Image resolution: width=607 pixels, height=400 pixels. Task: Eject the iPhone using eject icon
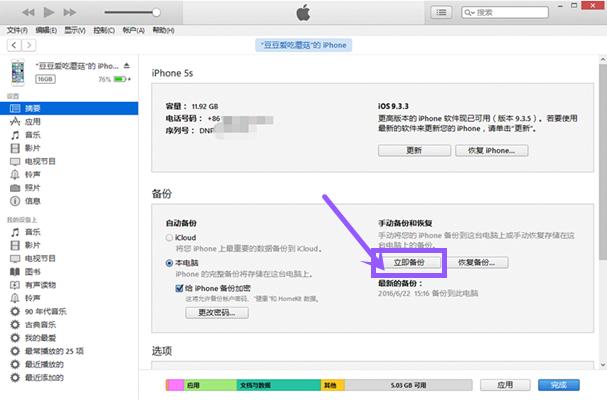pyautogui.click(x=127, y=66)
